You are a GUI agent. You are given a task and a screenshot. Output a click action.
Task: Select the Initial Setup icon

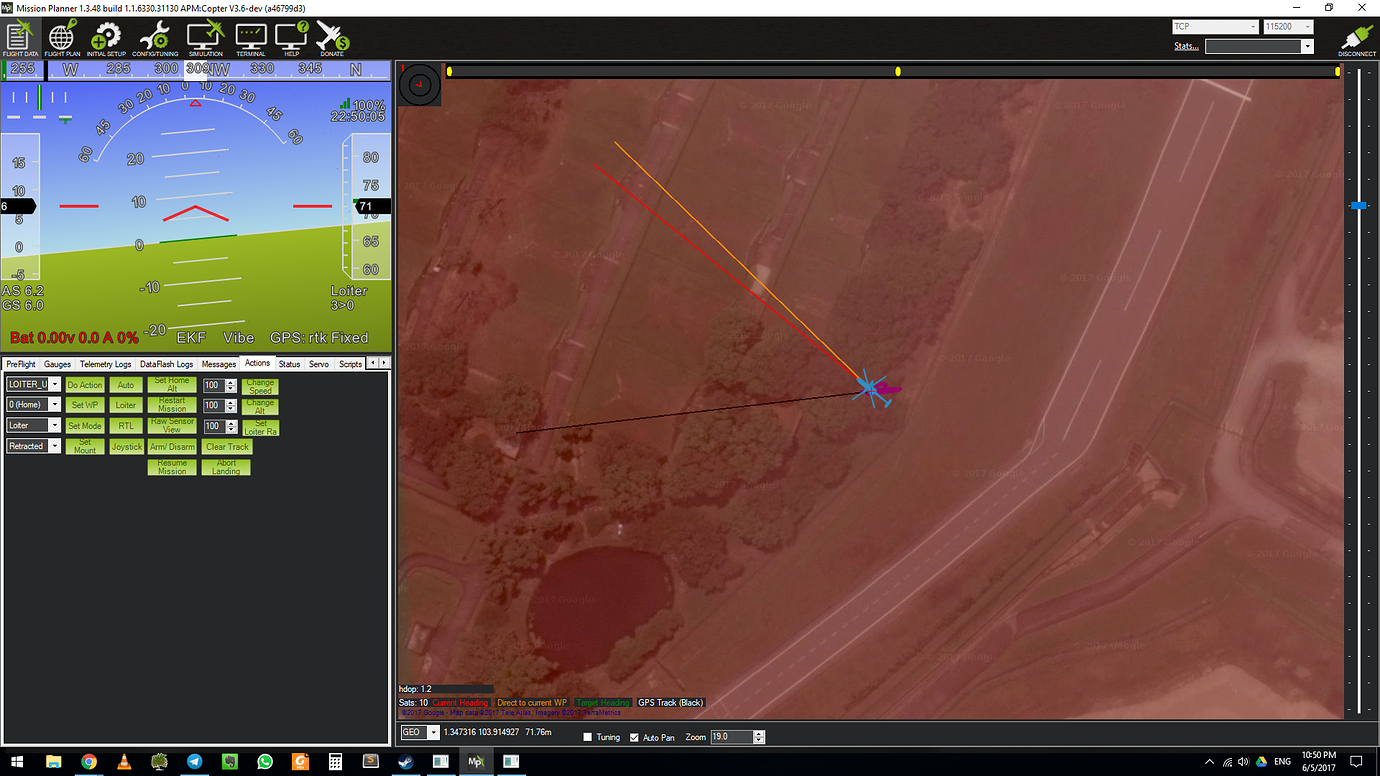click(105, 40)
